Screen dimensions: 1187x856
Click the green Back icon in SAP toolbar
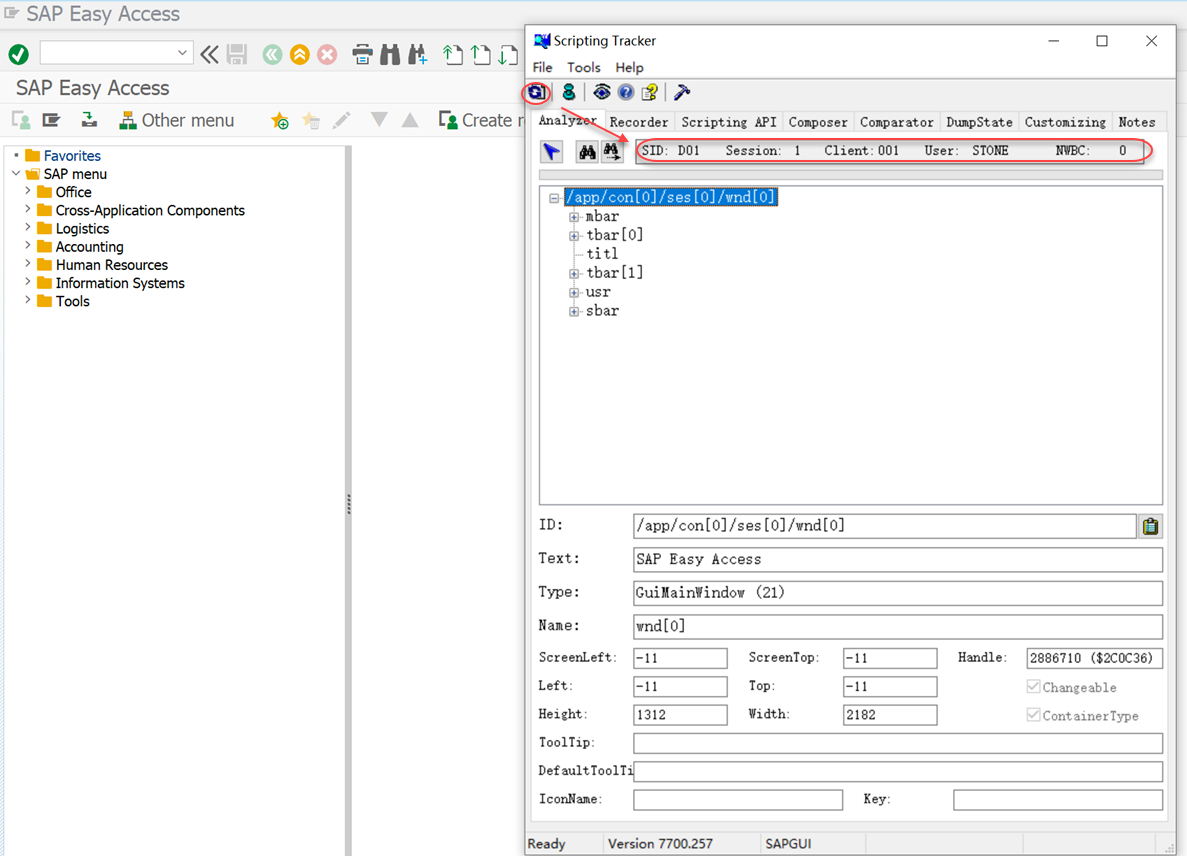click(x=273, y=54)
